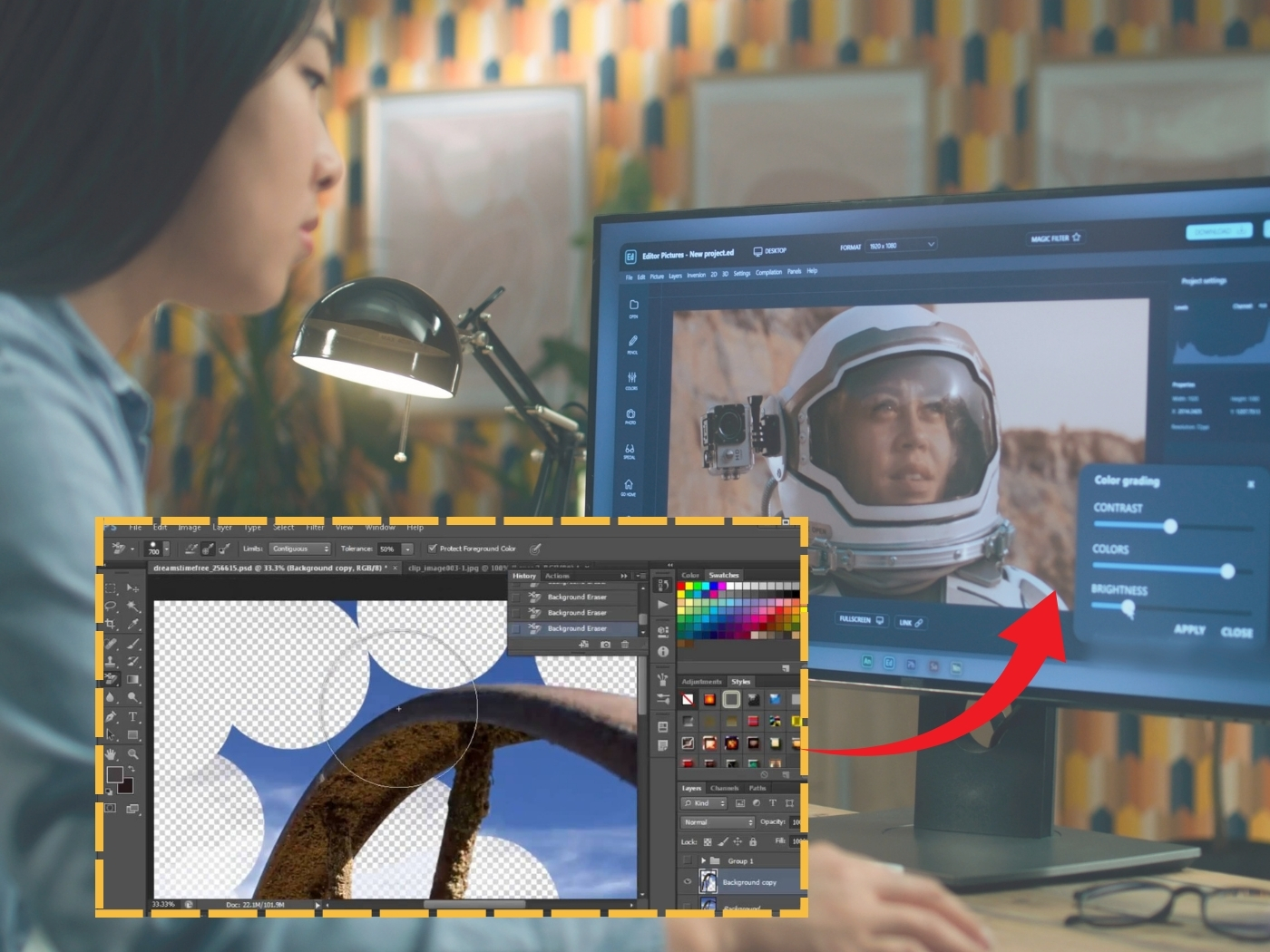This screenshot has width=1270, height=952.
Task: Open the Normal blend mode dropdown
Action: click(x=718, y=822)
